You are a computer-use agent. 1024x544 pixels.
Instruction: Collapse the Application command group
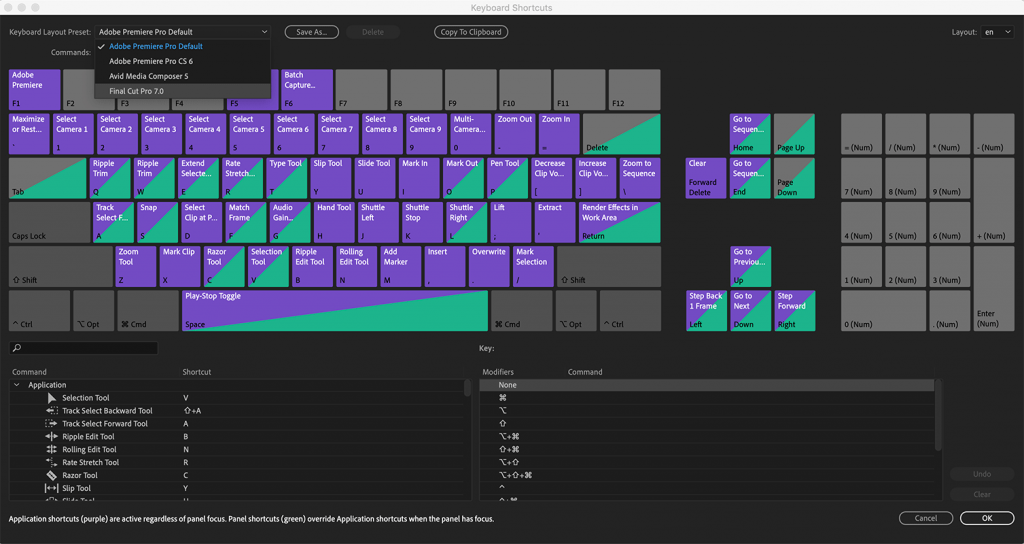(x=17, y=385)
